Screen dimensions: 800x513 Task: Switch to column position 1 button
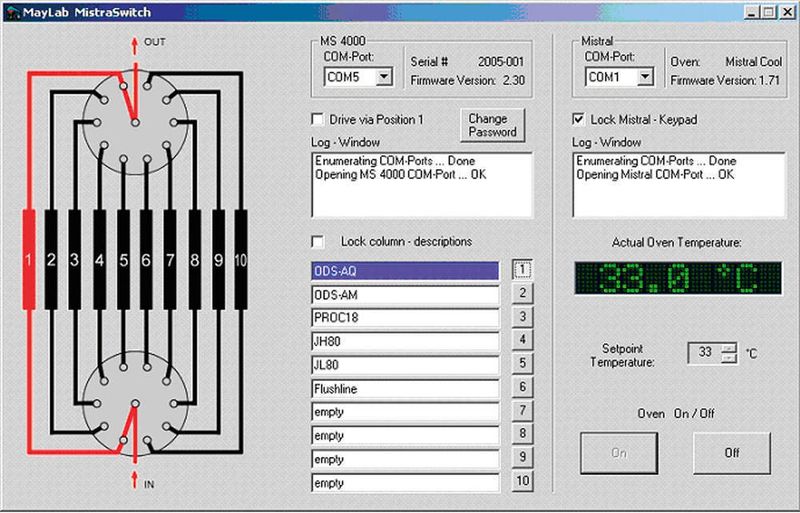(x=522, y=269)
